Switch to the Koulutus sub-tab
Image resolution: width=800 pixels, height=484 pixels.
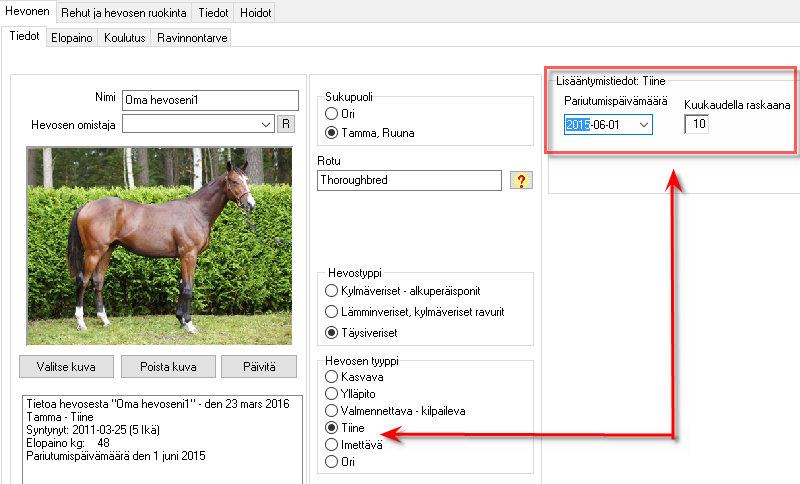124,38
